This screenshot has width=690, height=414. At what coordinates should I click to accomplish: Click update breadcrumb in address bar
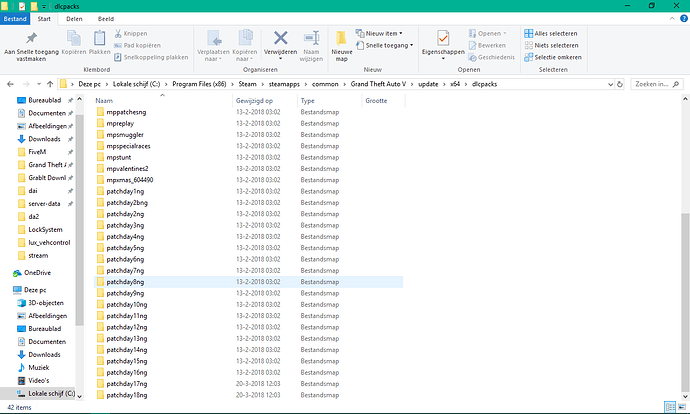click(428, 84)
